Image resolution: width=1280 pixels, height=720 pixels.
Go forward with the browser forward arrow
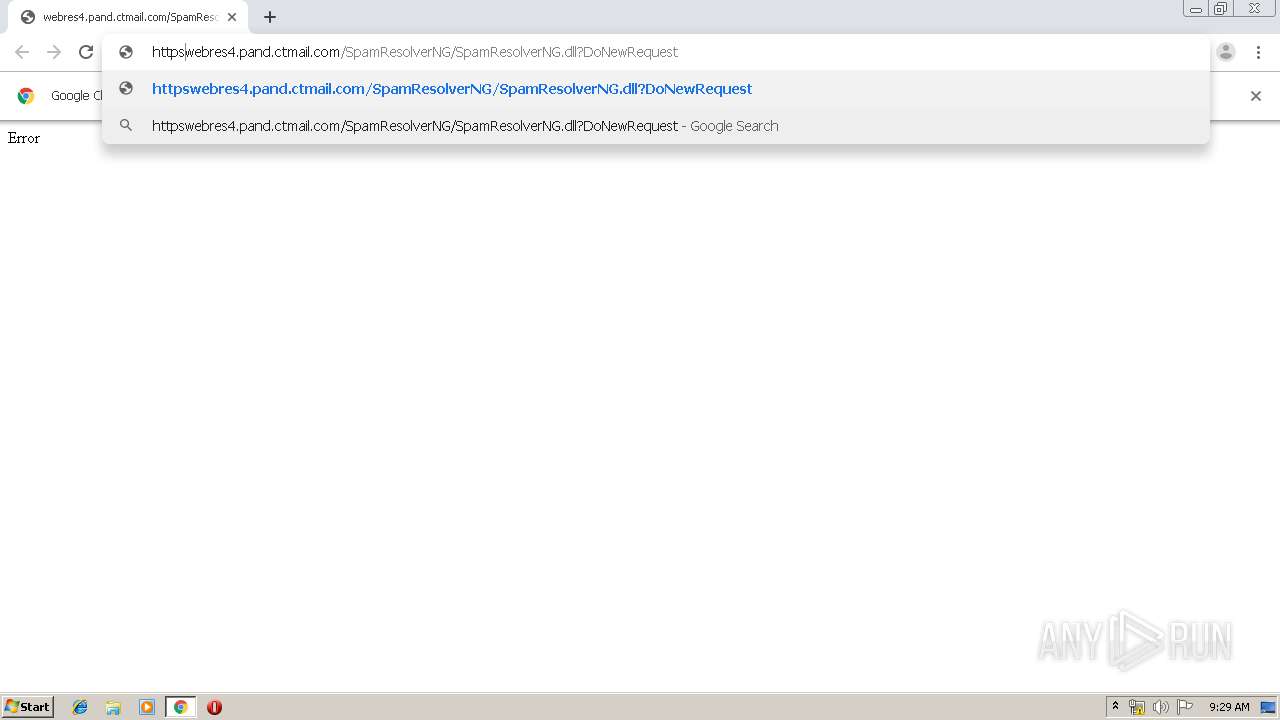tap(54, 52)
